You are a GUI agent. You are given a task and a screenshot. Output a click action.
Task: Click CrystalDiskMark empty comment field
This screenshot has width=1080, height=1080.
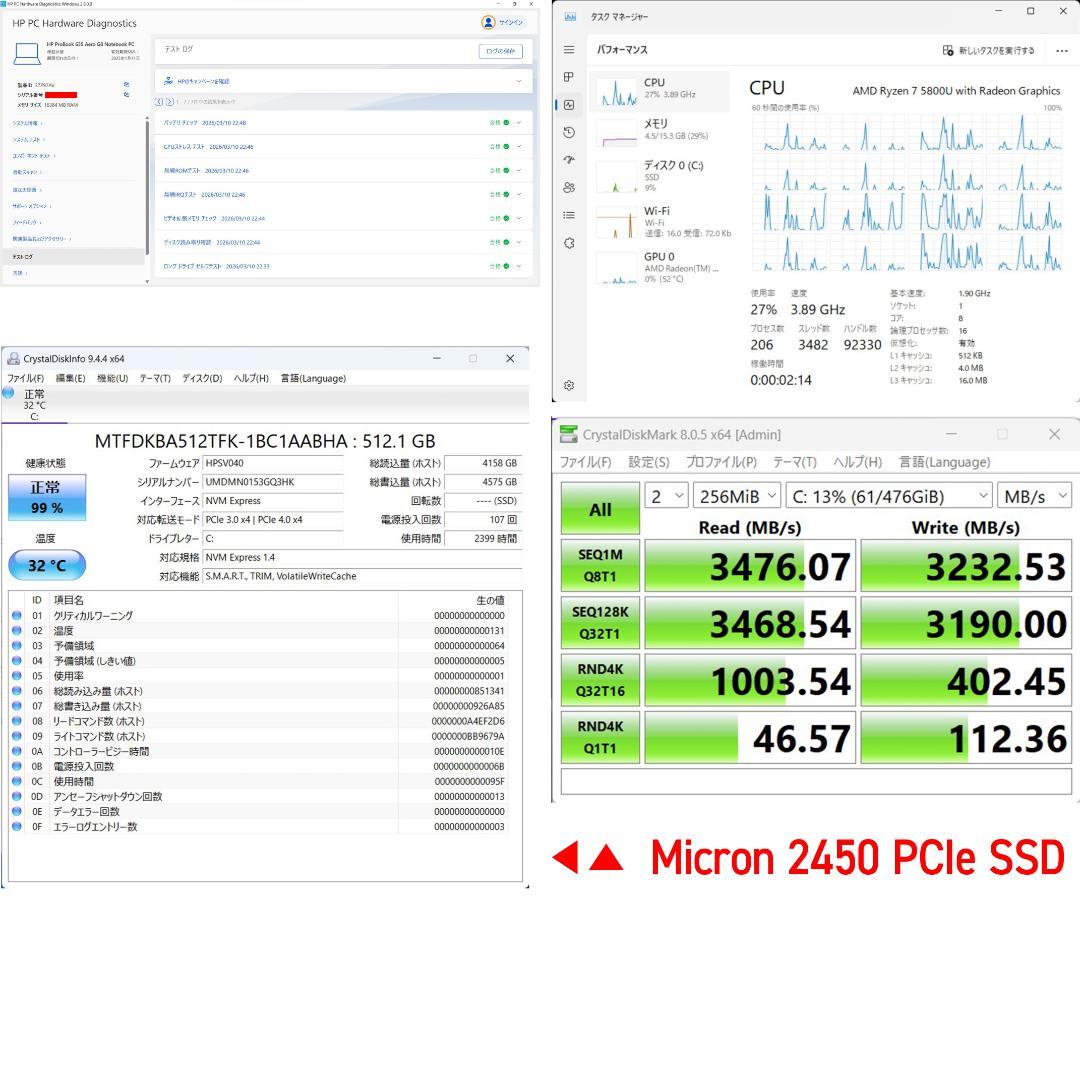(x=816, y=782)
